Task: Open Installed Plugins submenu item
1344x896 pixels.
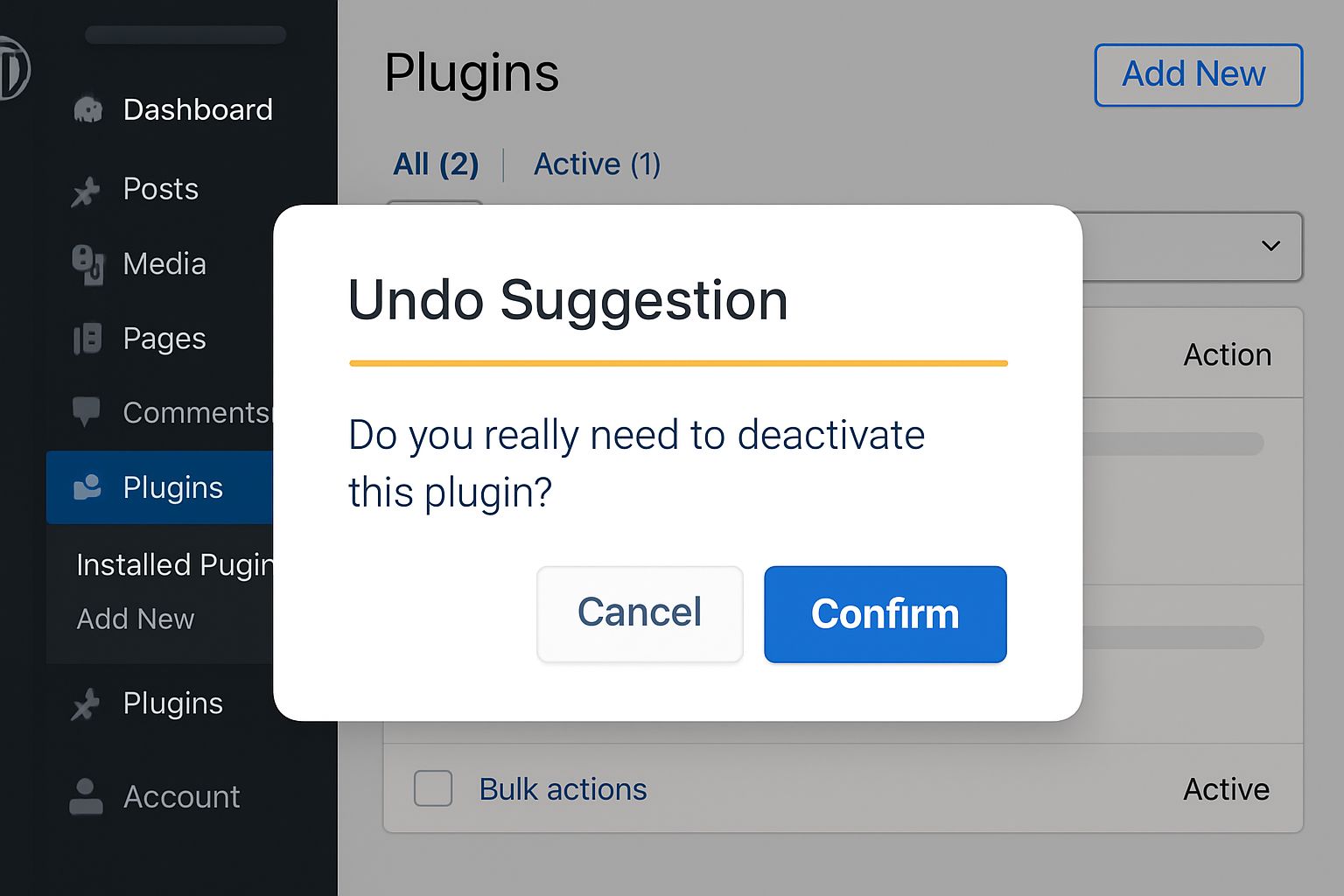Action: click(174, 565)
